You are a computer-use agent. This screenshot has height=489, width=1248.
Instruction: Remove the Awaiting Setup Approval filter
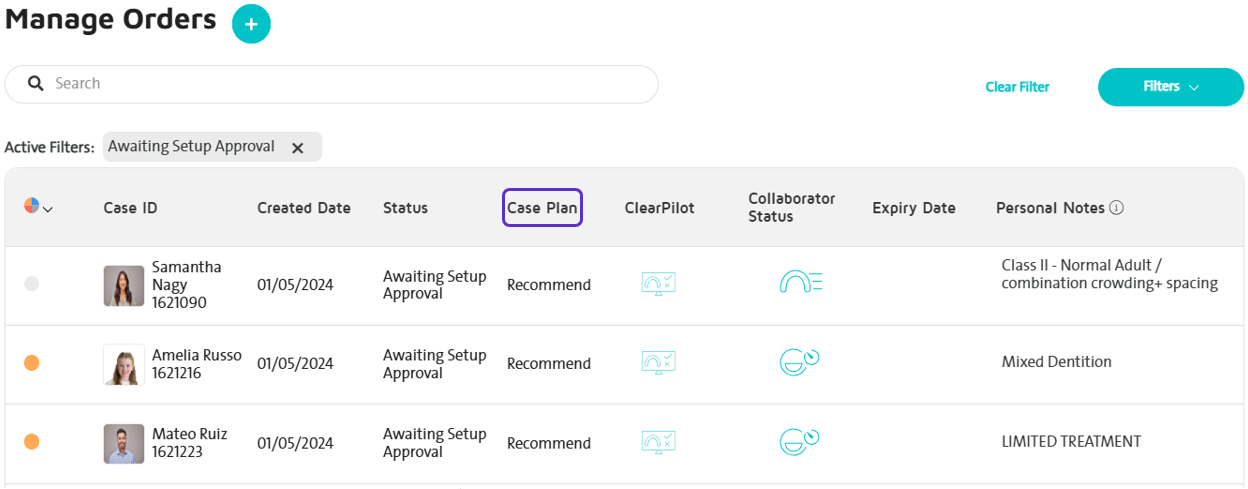click(297, 147)
